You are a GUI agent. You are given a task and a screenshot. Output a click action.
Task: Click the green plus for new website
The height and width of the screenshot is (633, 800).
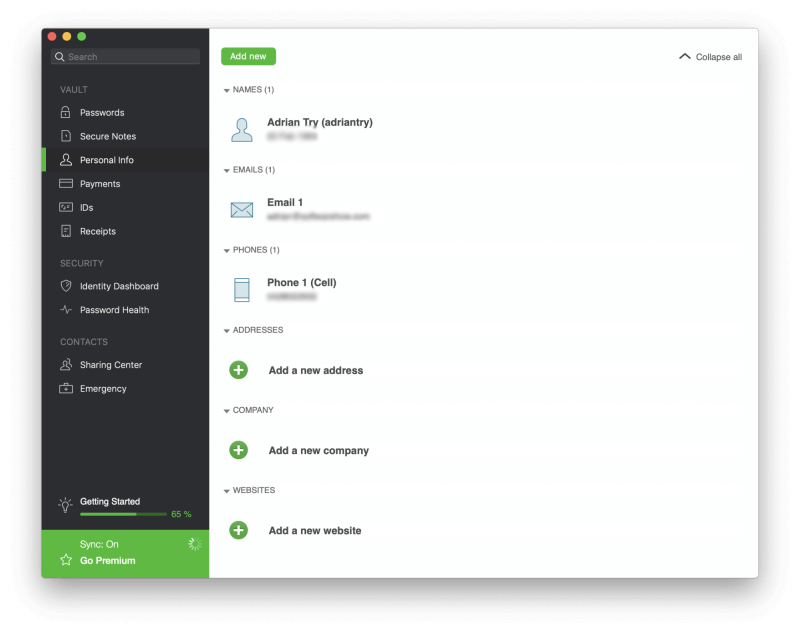[x=238, y=530]
